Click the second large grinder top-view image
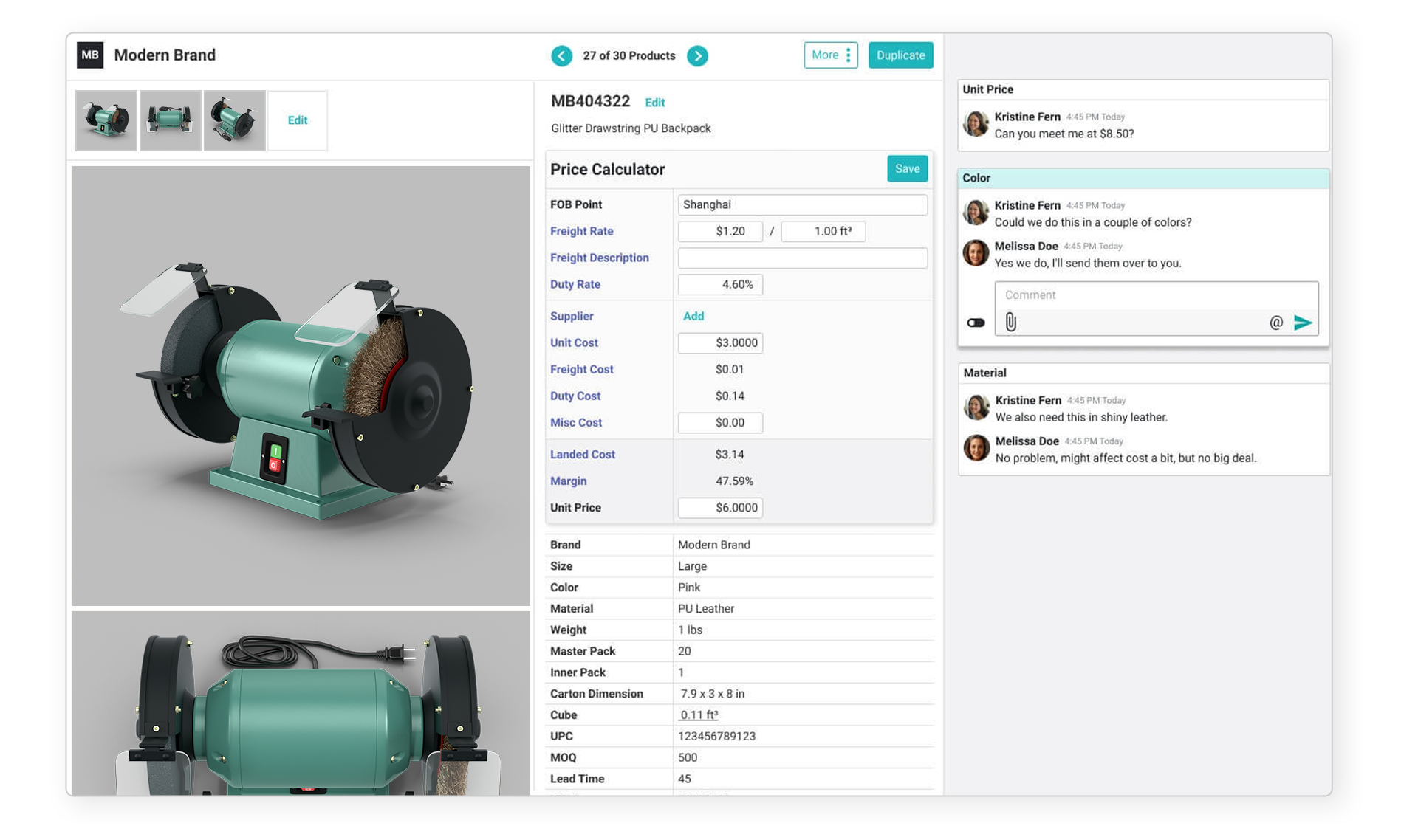Image resolution: width=1418 pixels, height=840 pixels. 301,703
